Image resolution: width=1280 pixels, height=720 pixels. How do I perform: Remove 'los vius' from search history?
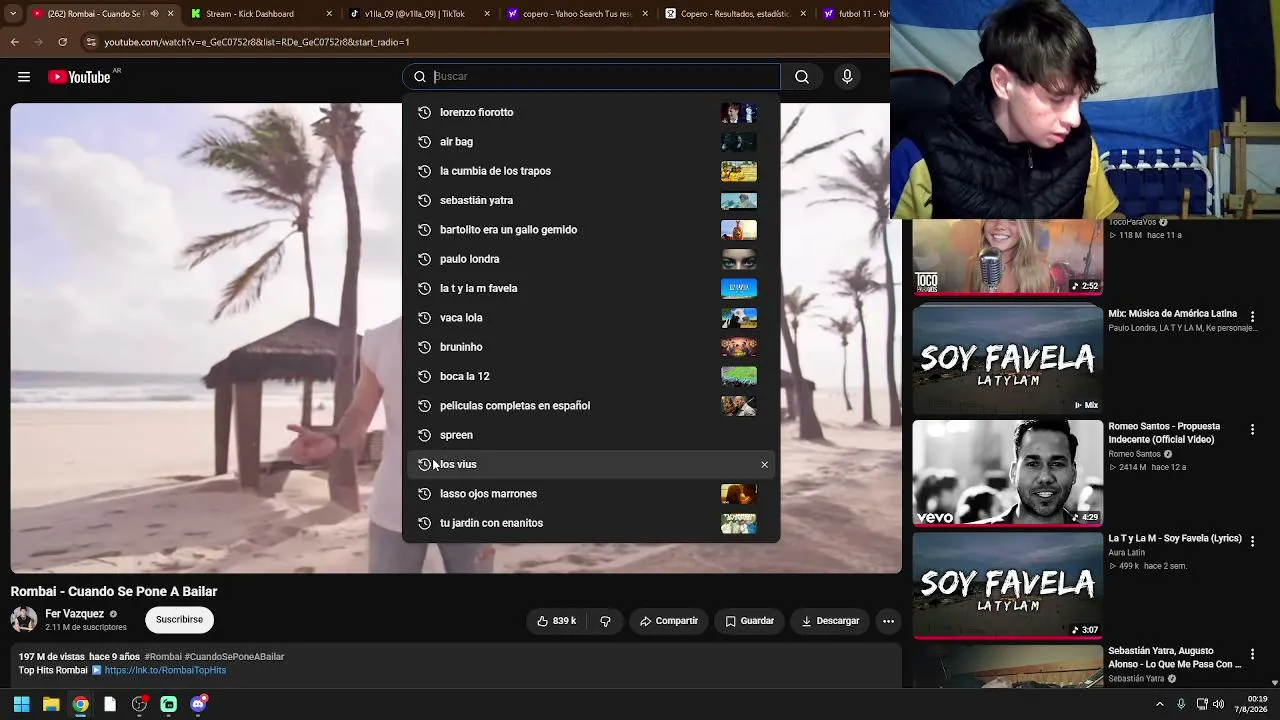pyautogui.click(x=765, y=465)
